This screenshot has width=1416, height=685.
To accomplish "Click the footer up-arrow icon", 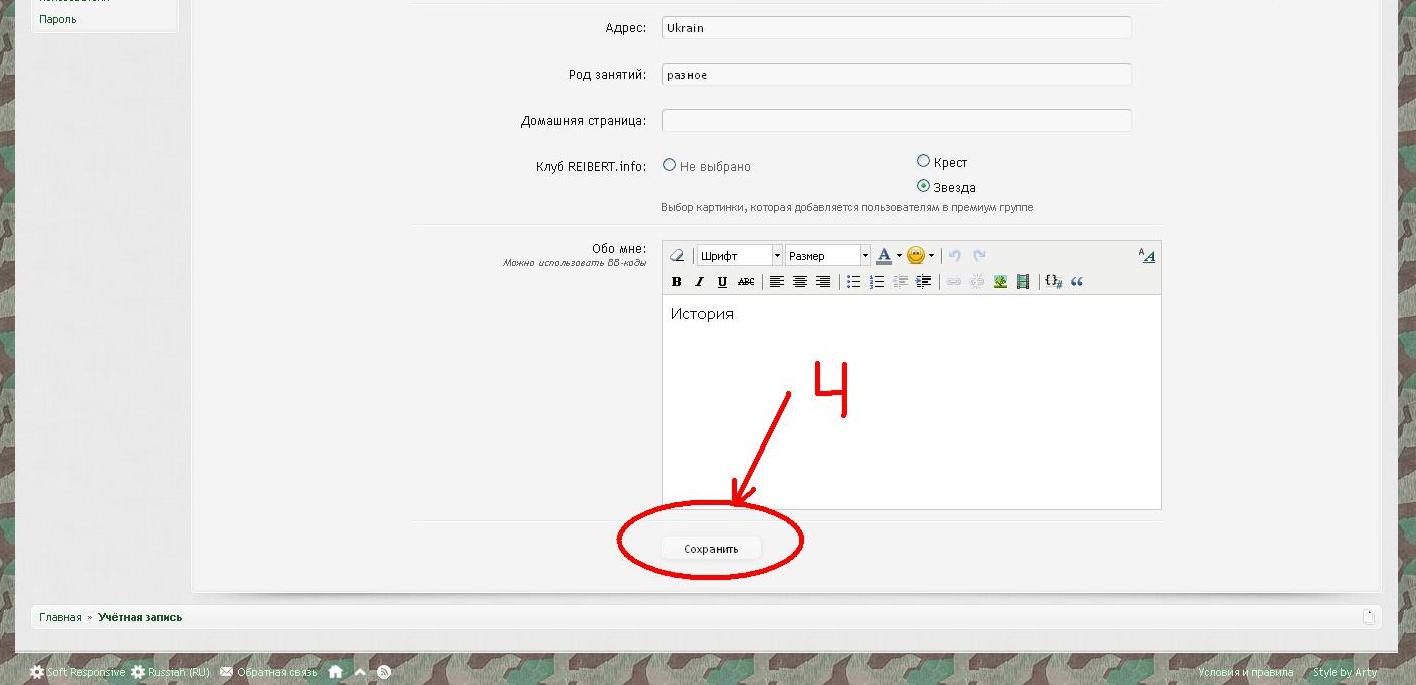I will 360,672.
